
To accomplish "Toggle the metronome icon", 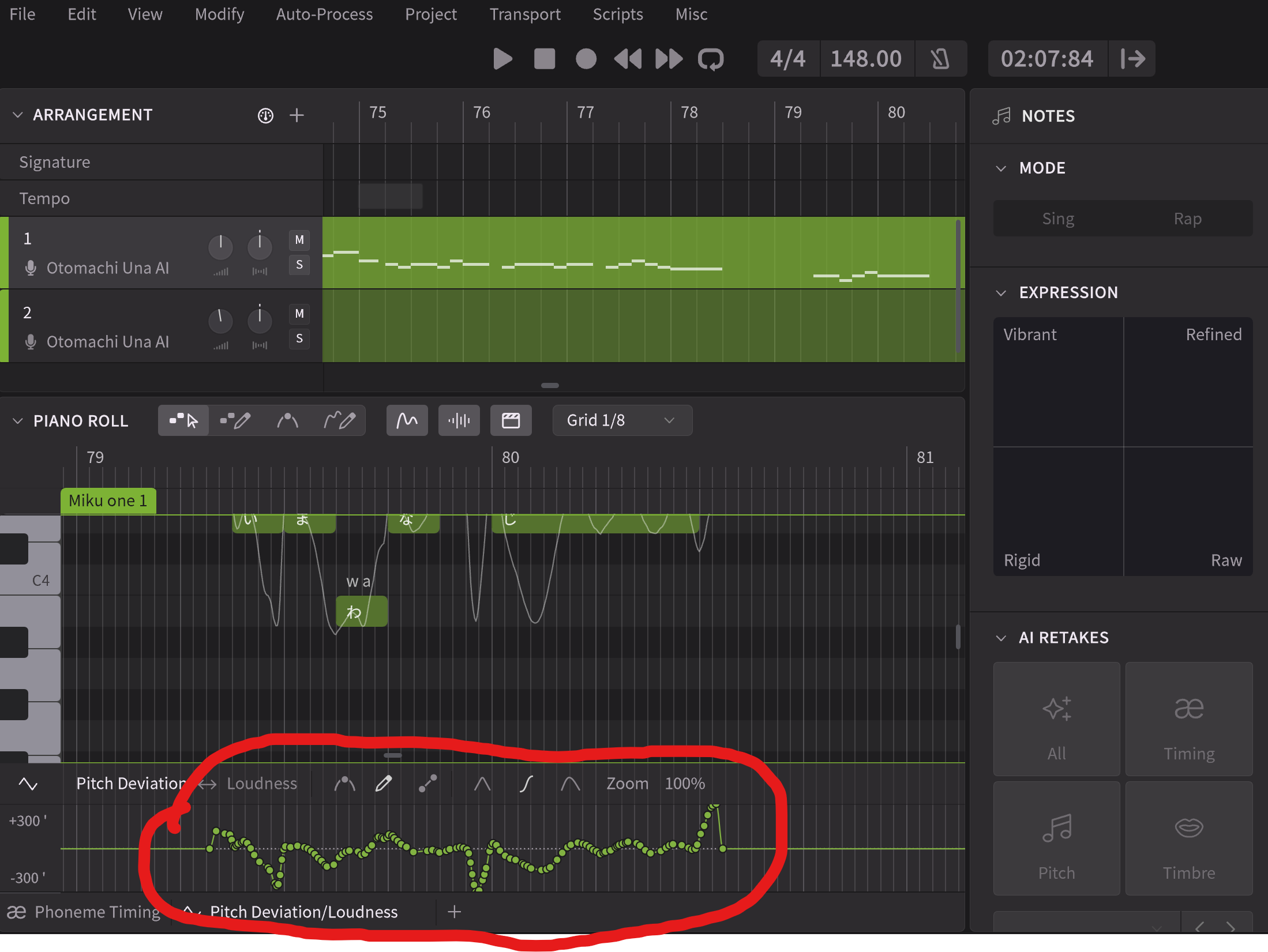I will (940, 59).
